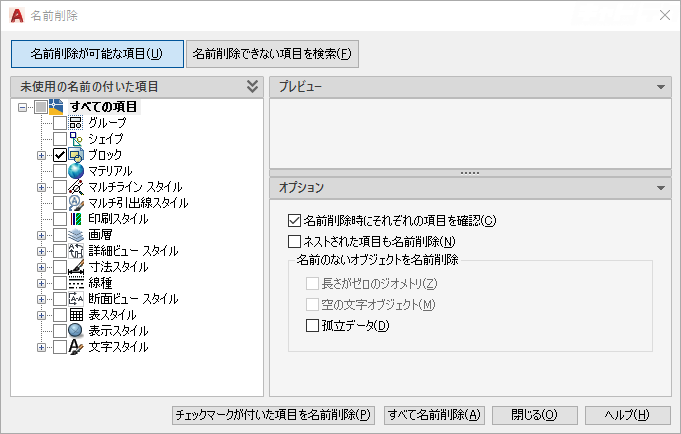Expand the マルチライン スタイル node
Viewport: 681px width, 434px height.
pos(41,188)
